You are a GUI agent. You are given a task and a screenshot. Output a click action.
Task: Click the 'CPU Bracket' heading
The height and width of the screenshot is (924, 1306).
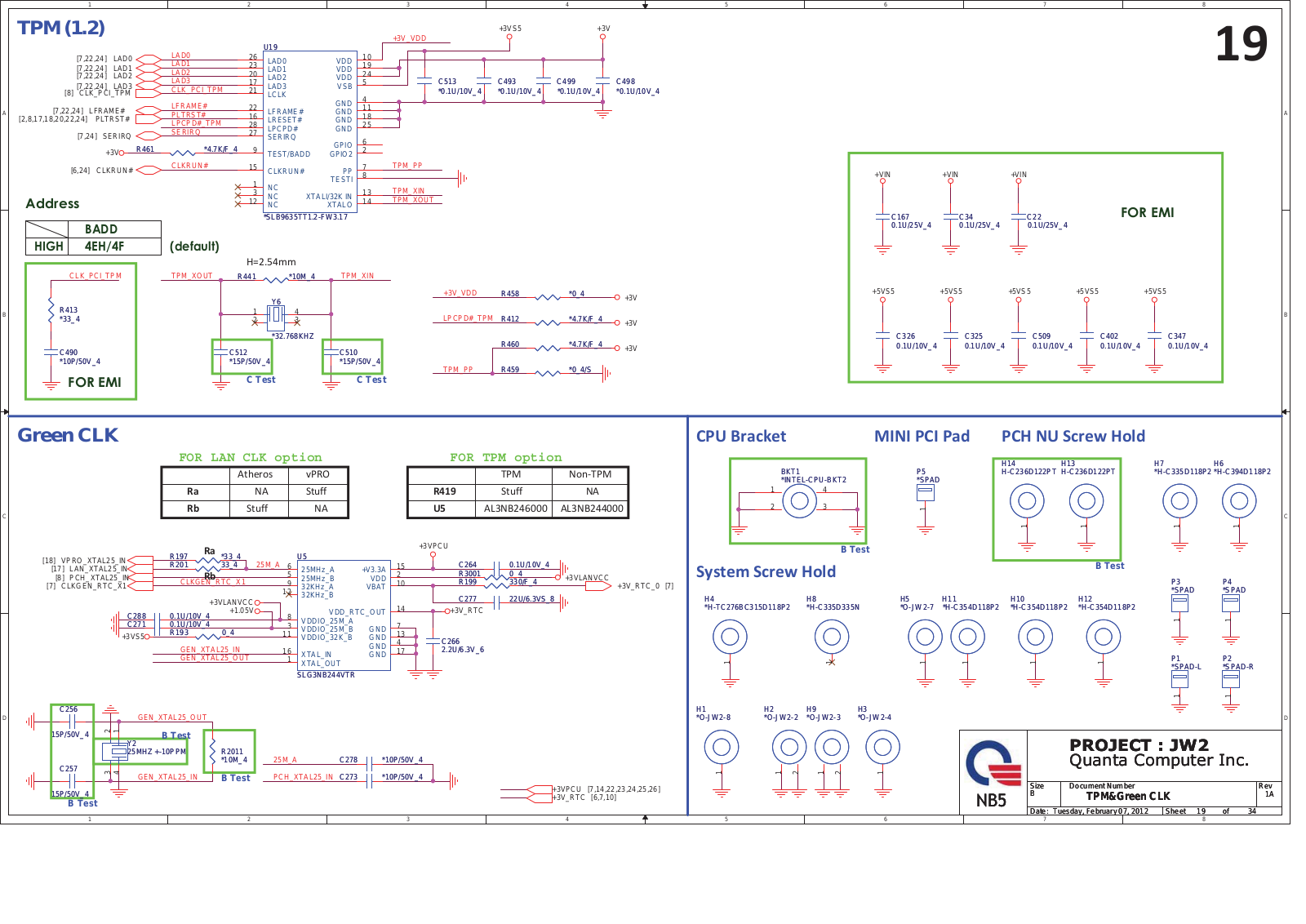[741, 437]
